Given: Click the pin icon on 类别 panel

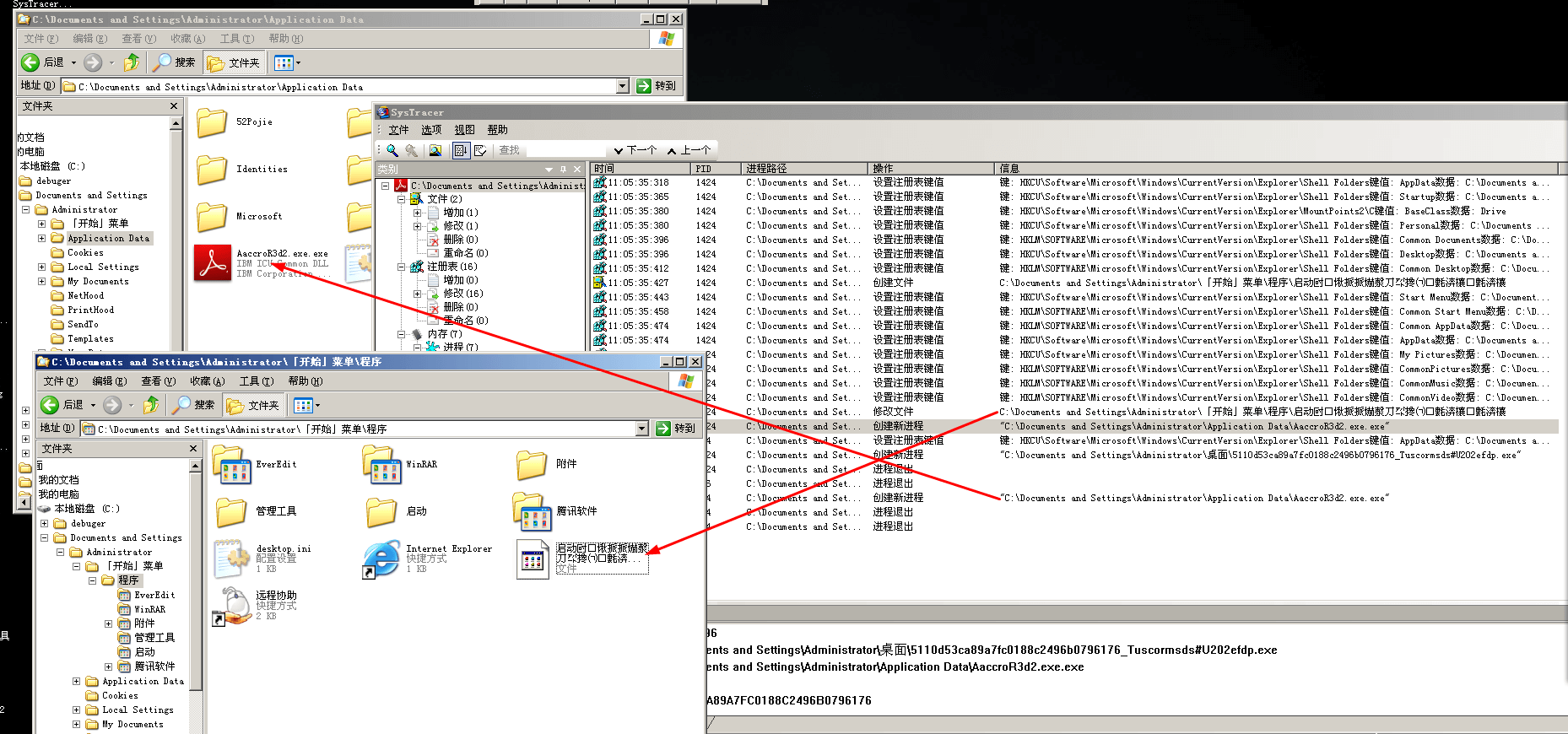Looking at the screenshot, I should tap(564, 170).
